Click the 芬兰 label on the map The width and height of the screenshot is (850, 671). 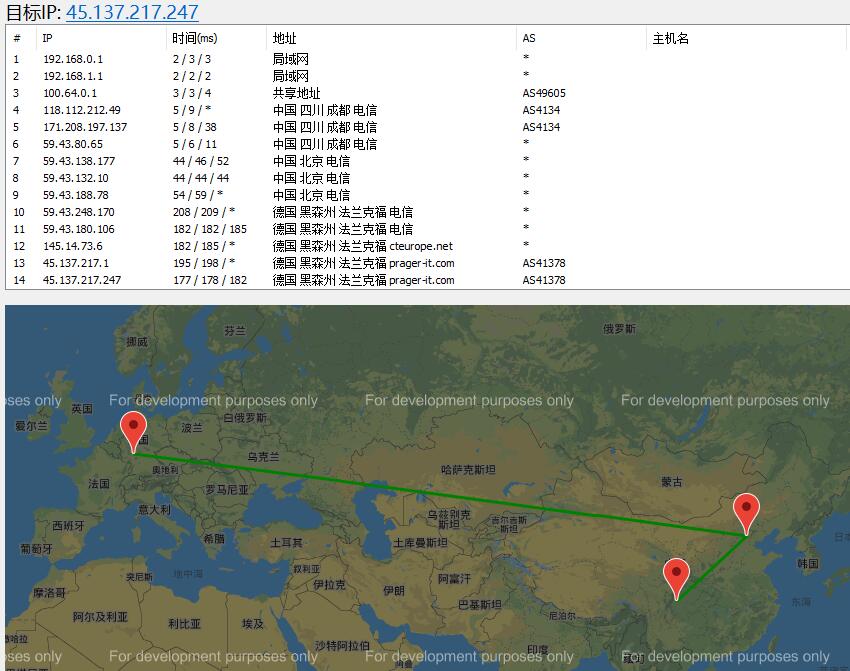pyautogui.click(x=235, y=331)
